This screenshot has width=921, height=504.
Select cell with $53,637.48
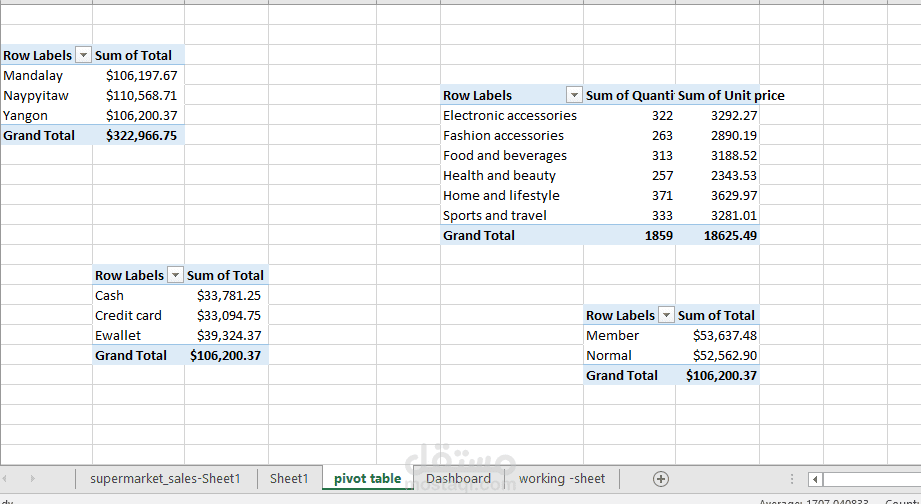pos(717,335)
